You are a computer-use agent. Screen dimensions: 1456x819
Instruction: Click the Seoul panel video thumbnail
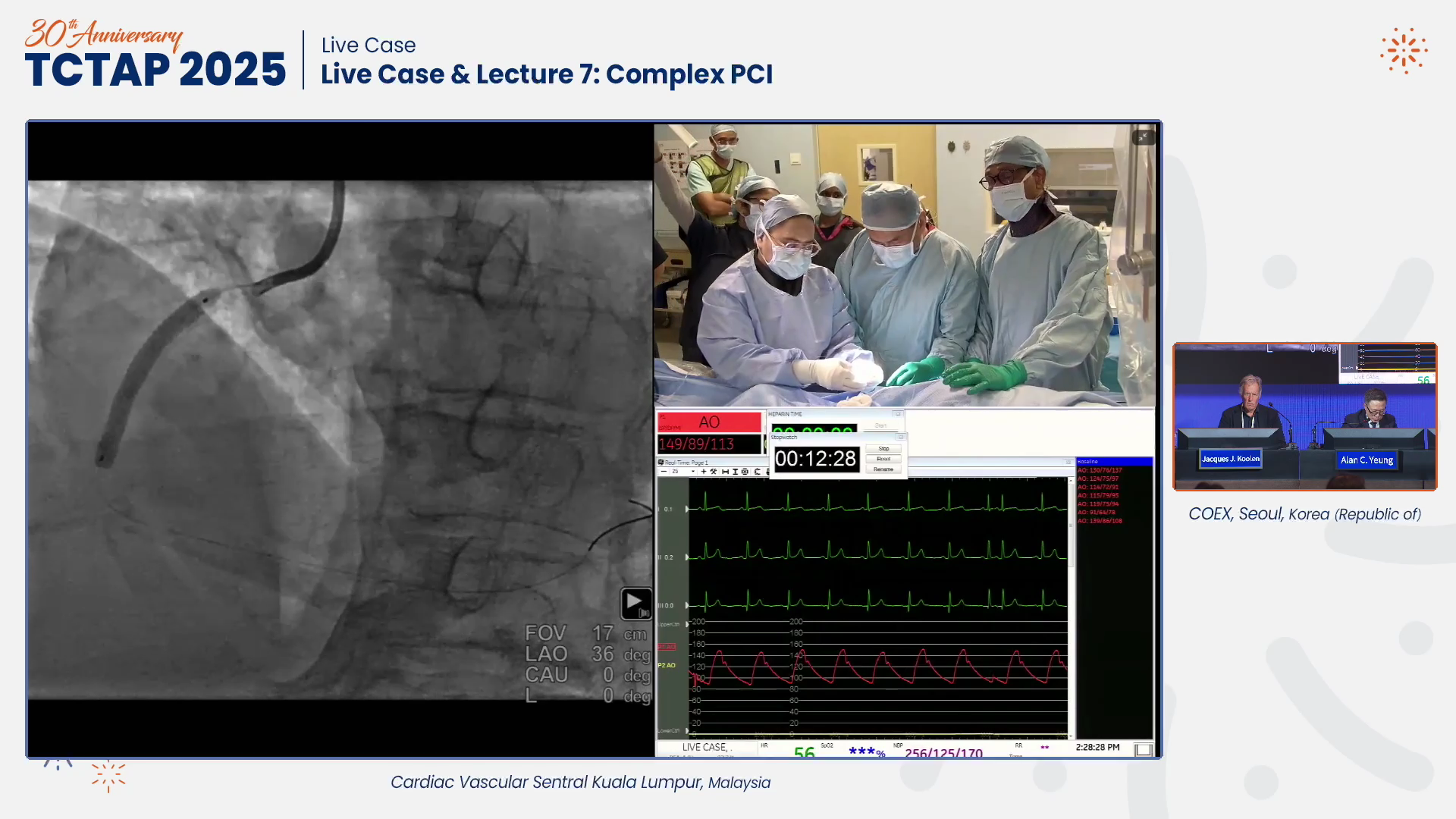click(x=1304, y=416)
